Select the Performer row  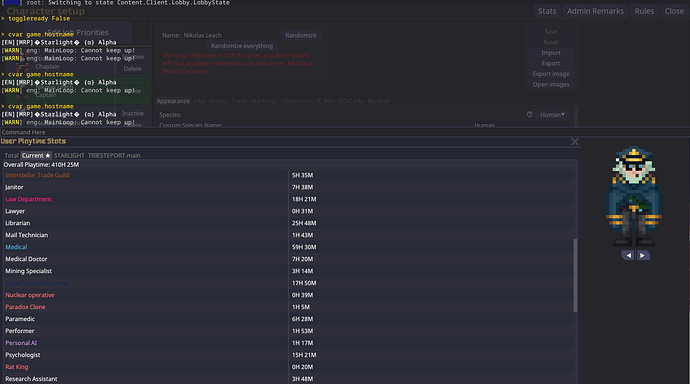tap(288, 331)
